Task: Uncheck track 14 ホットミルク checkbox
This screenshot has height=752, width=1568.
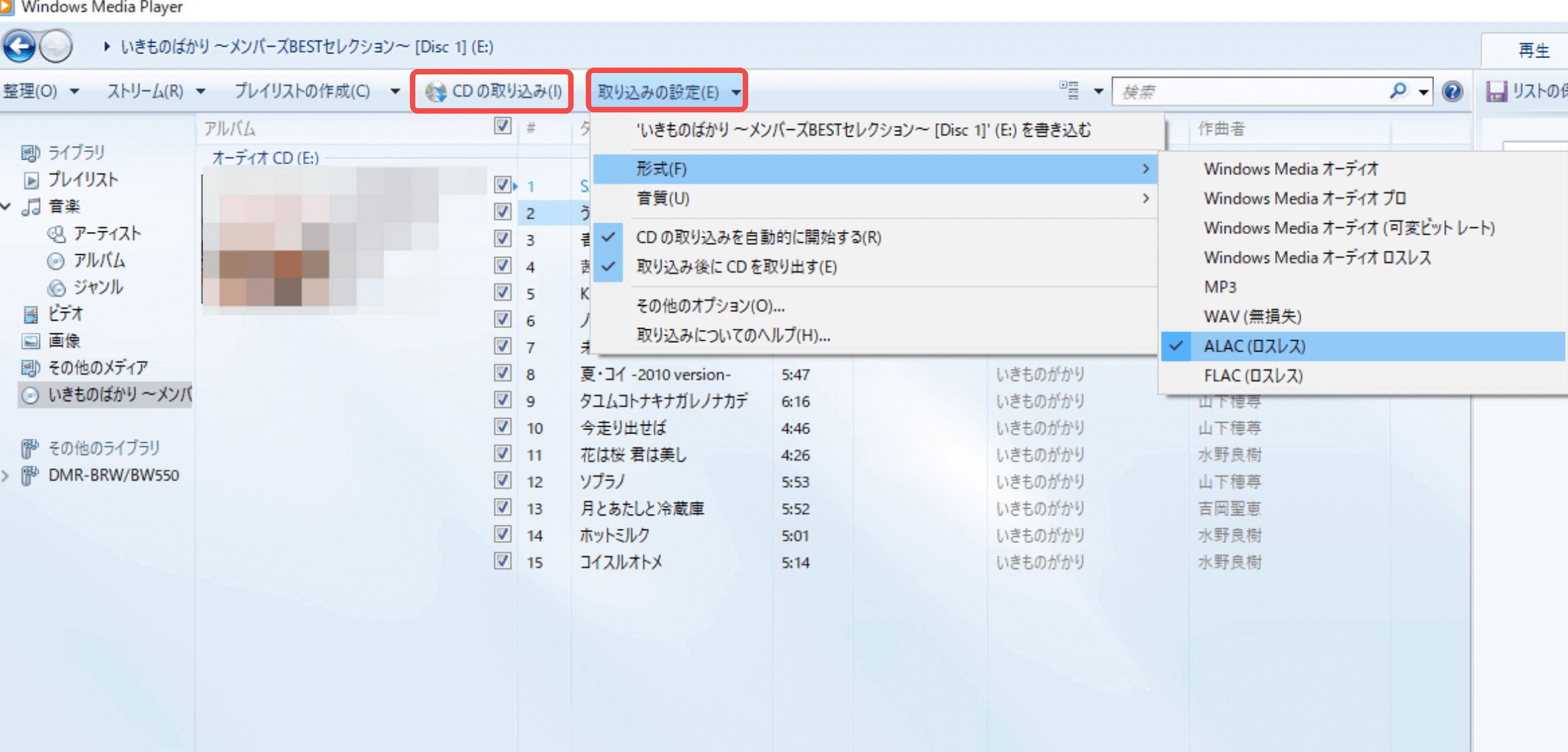Action: pyautogui.click(x=503, y=534)
